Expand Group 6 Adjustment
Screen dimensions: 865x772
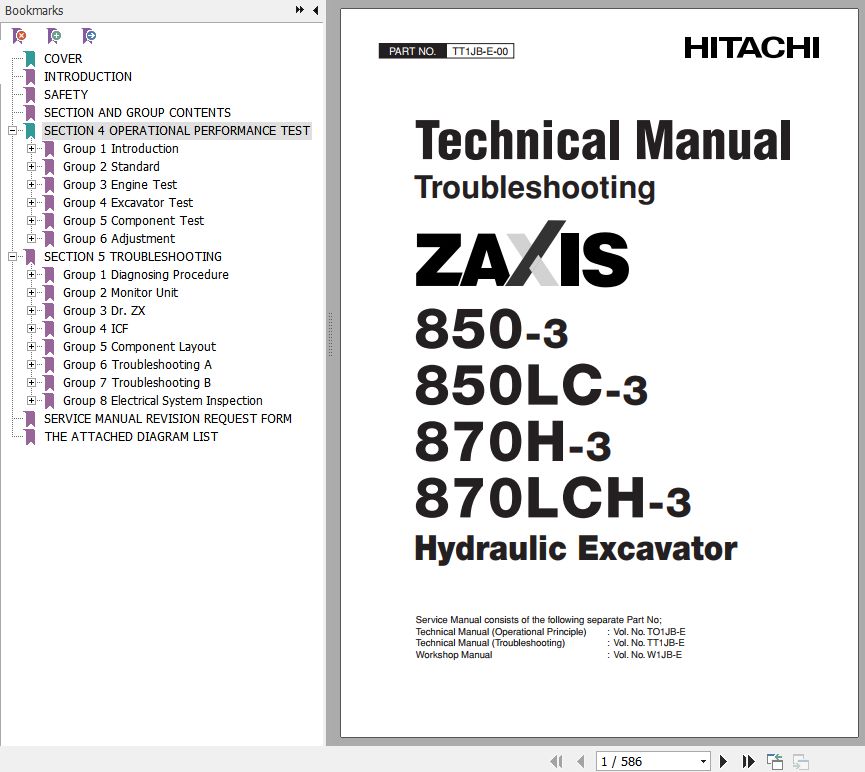(31, 239)
